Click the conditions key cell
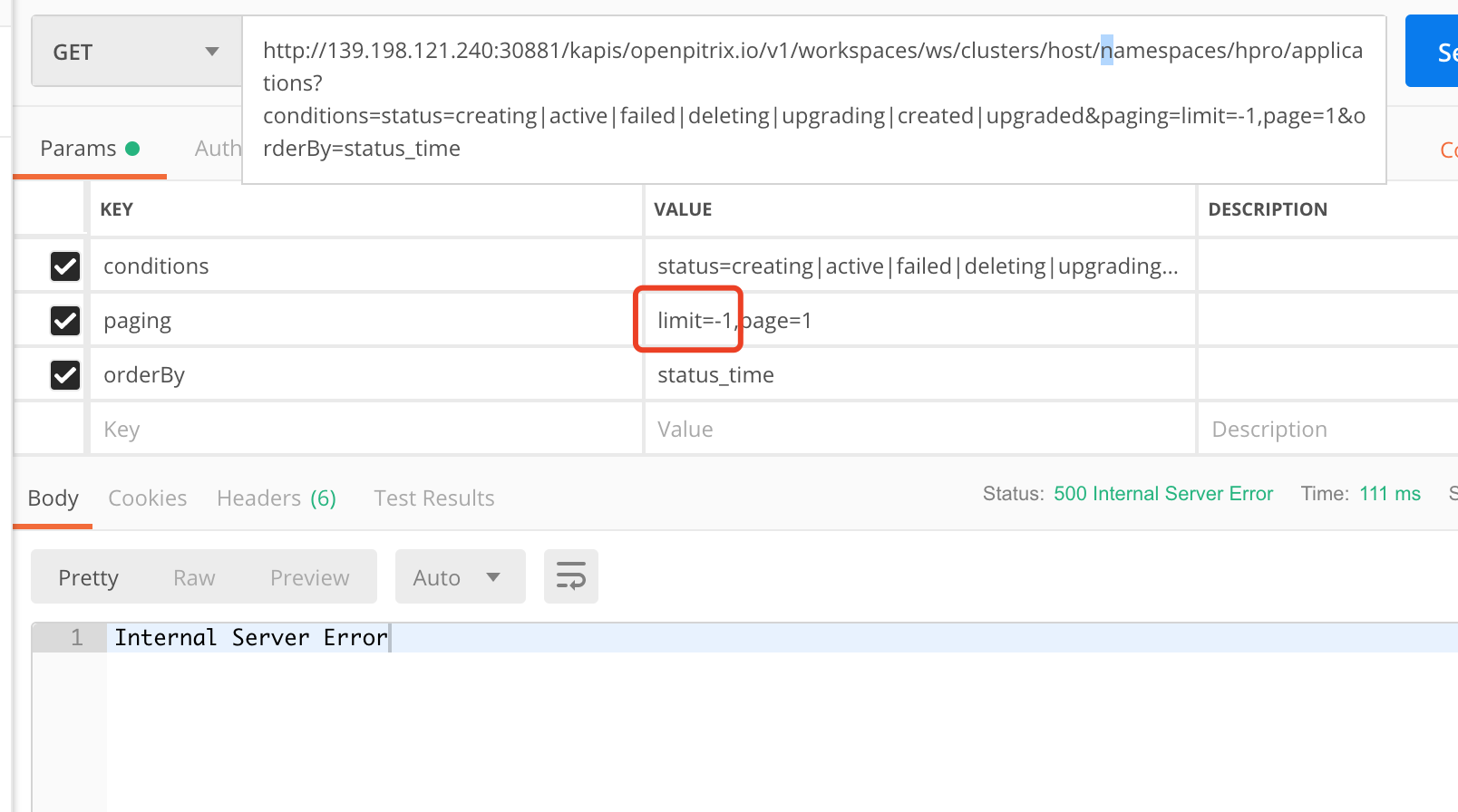This screenshot has width=1458, height=812. click(x=366, y=266)
